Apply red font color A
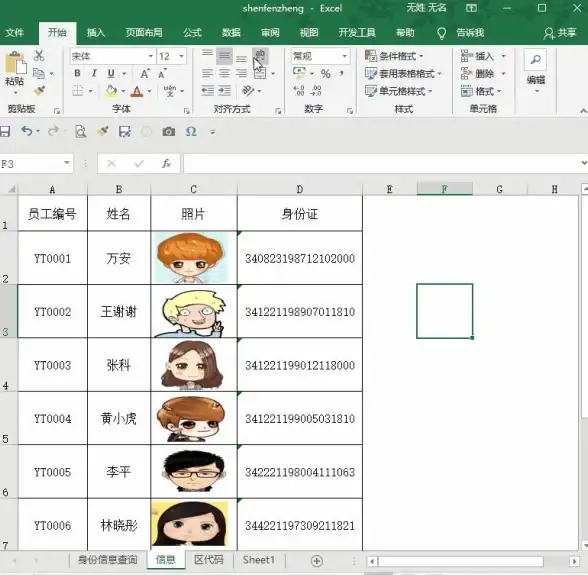The height and width of the screenshot is (575, 588). 137,91
